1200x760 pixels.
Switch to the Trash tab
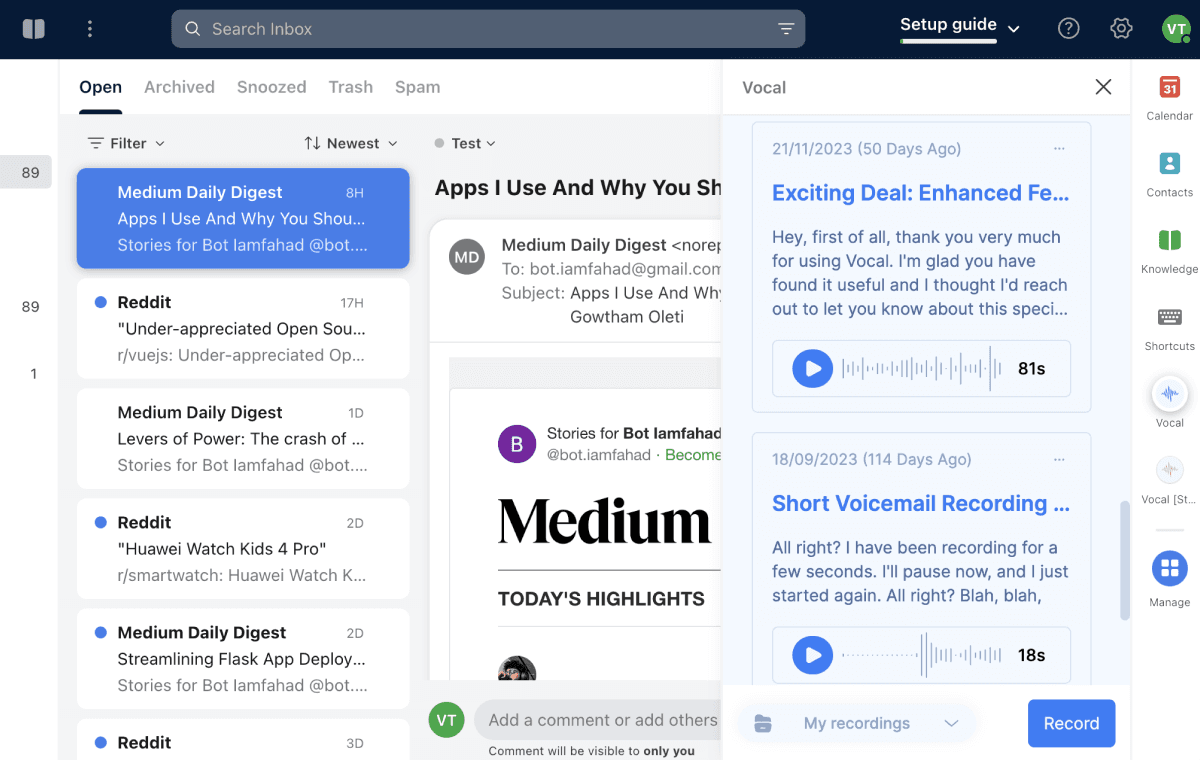[351, 87]
